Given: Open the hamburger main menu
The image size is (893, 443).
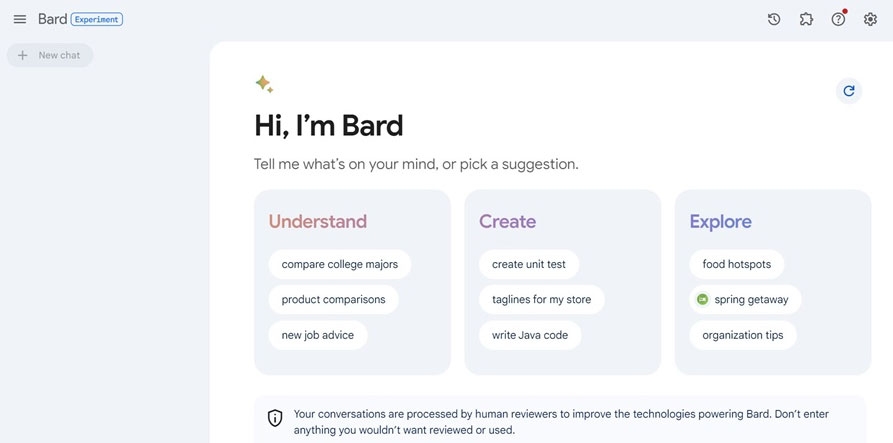Looking at the screenshot, I should (20, 19).
